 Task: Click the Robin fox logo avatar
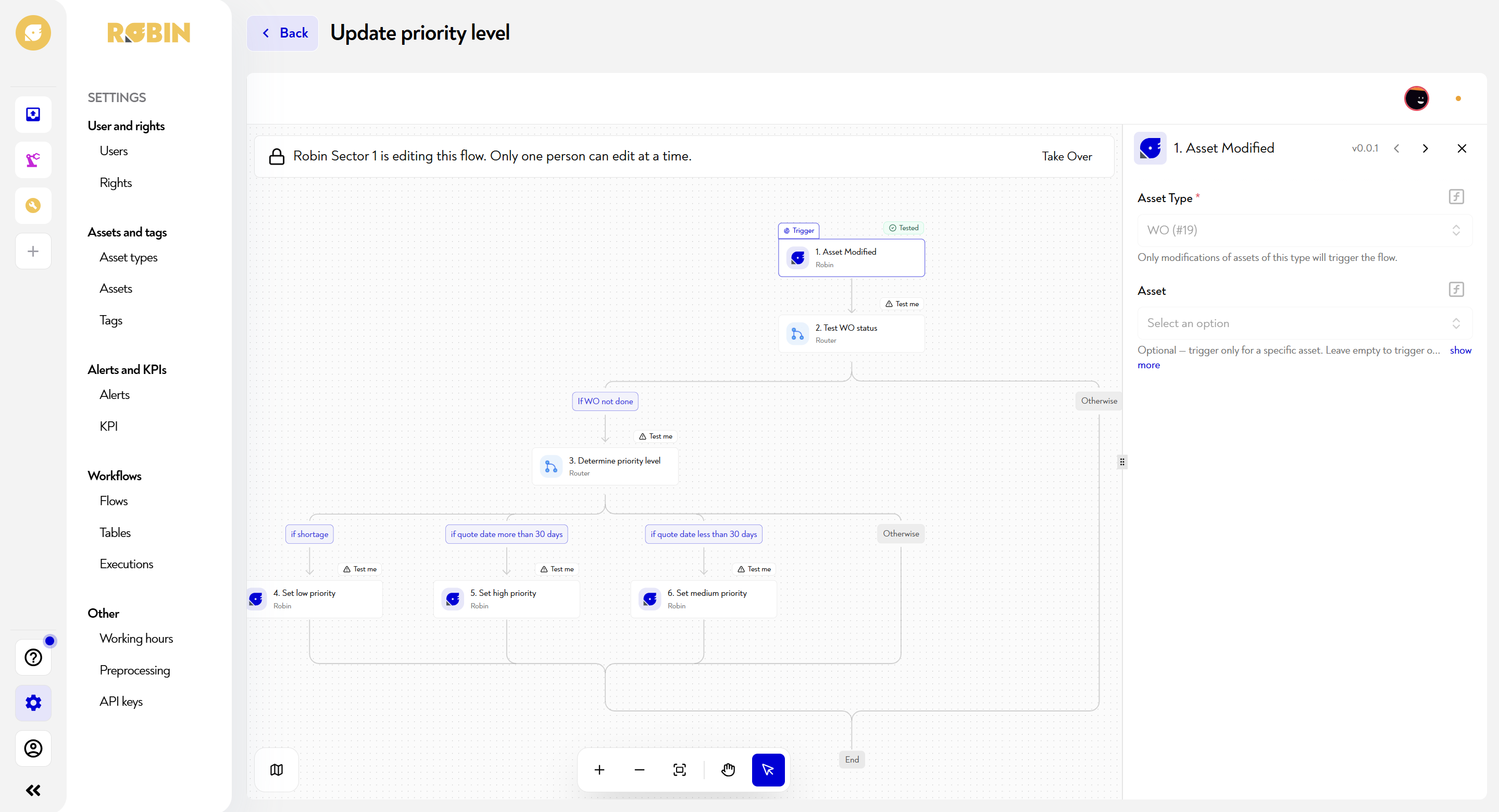pos(33,33)
